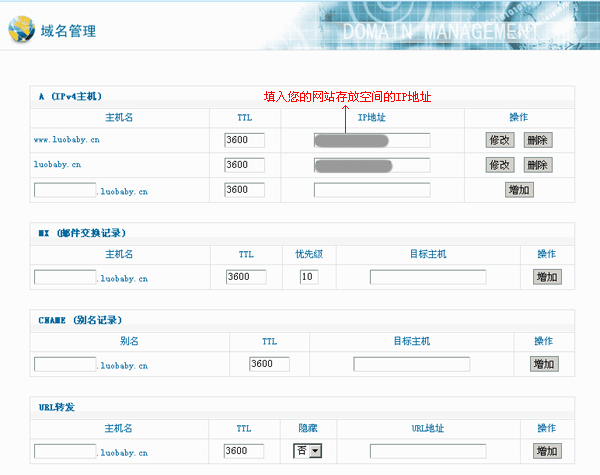
Task: Click 修改 button for www.luobaby.cn
Action: click(x=499, y=140)
